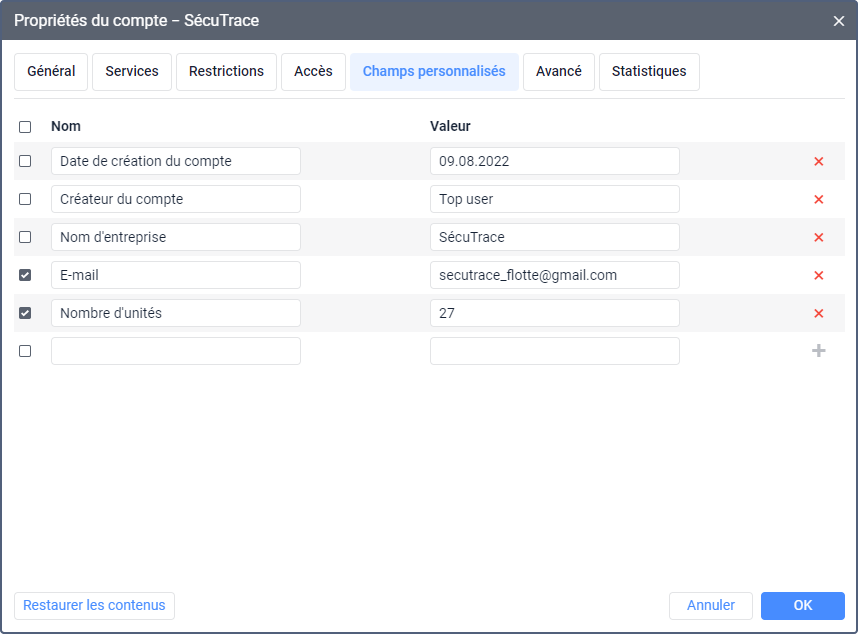Switch to the Général tab
Image resolution: width=858 pixels, height=634 pixels.
pos(51,72)
